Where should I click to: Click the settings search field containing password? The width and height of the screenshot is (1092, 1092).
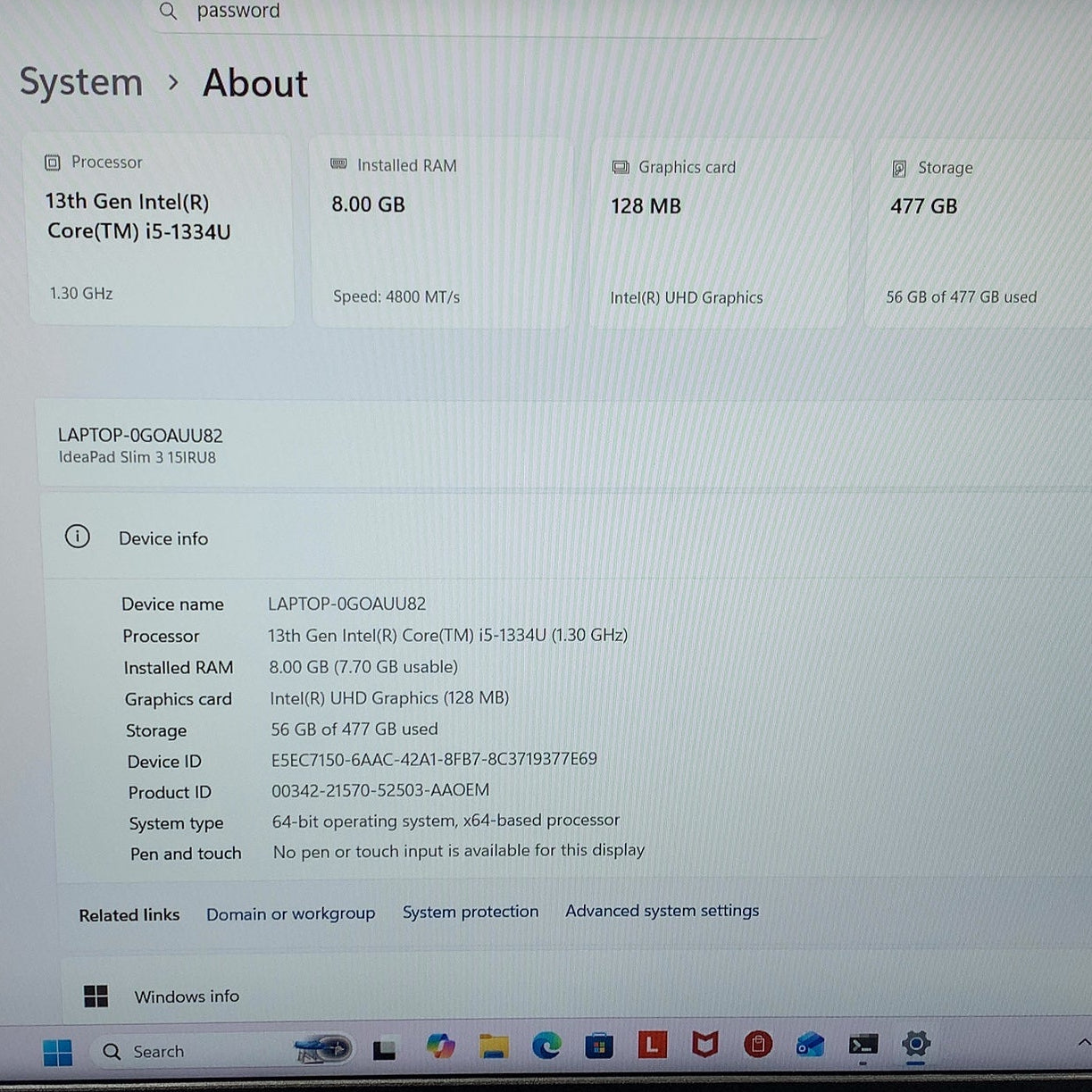pos(487,13)
